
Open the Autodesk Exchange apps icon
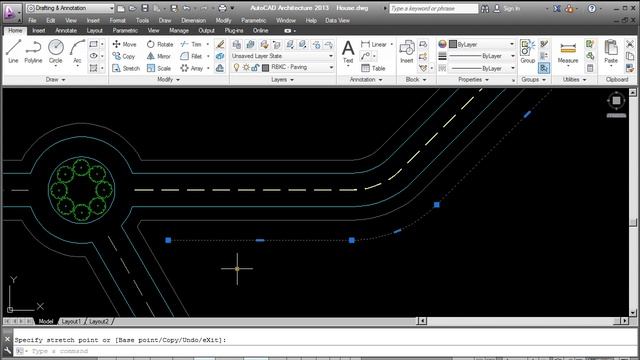[x=557, y=8]
